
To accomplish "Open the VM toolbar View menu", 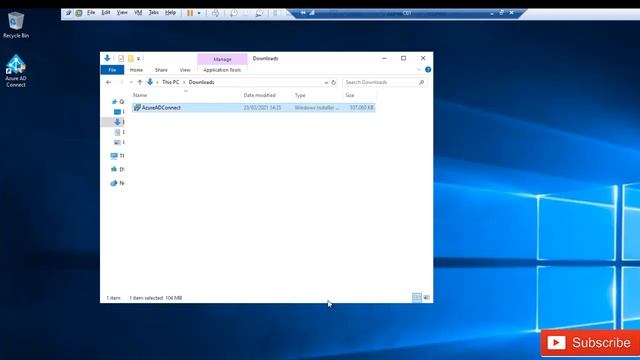I will click(x=122, y=13).
